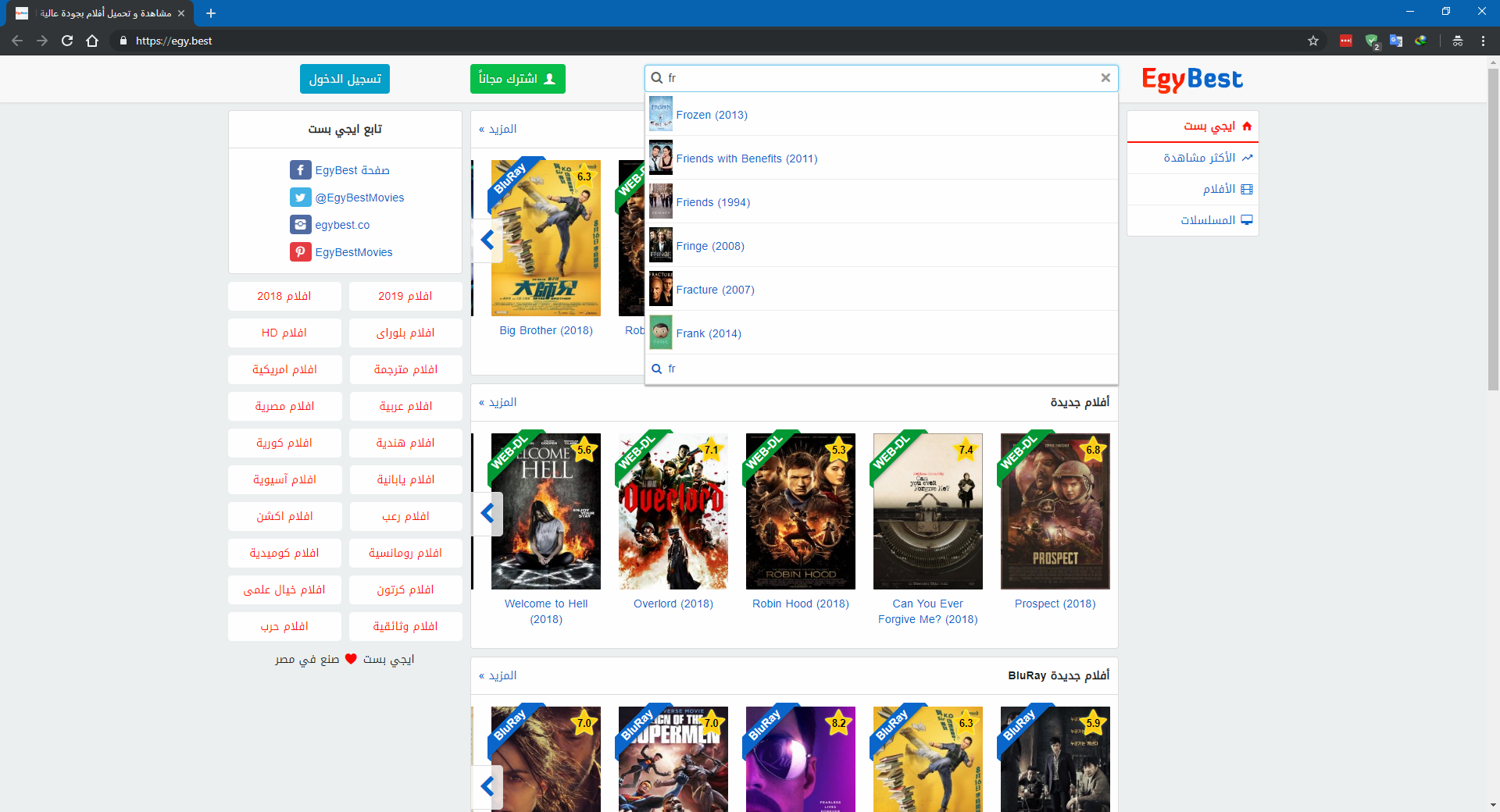The image size is (1500, 812).
Task: Select Fracture (2007) search result
Action: 881,289
